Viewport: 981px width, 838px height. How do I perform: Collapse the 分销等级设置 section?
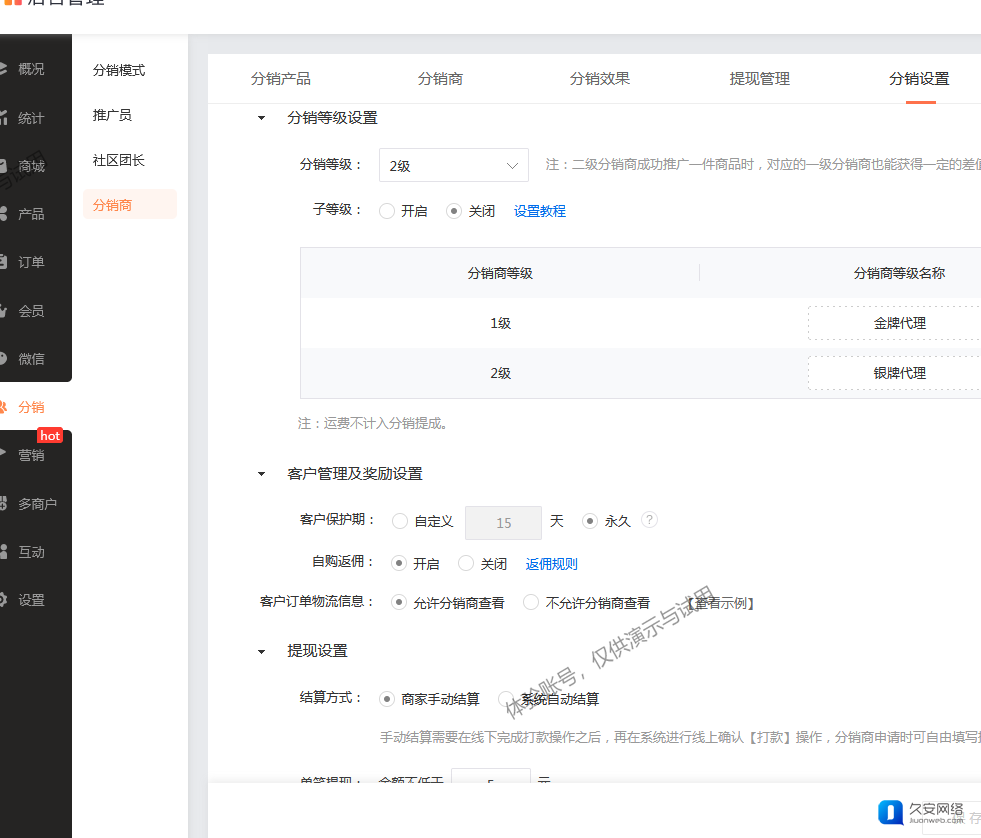(x=262, y=118)
